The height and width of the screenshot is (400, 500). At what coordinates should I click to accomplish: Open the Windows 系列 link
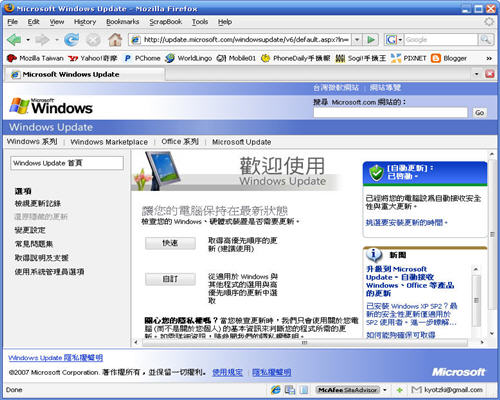click(32, 142)
